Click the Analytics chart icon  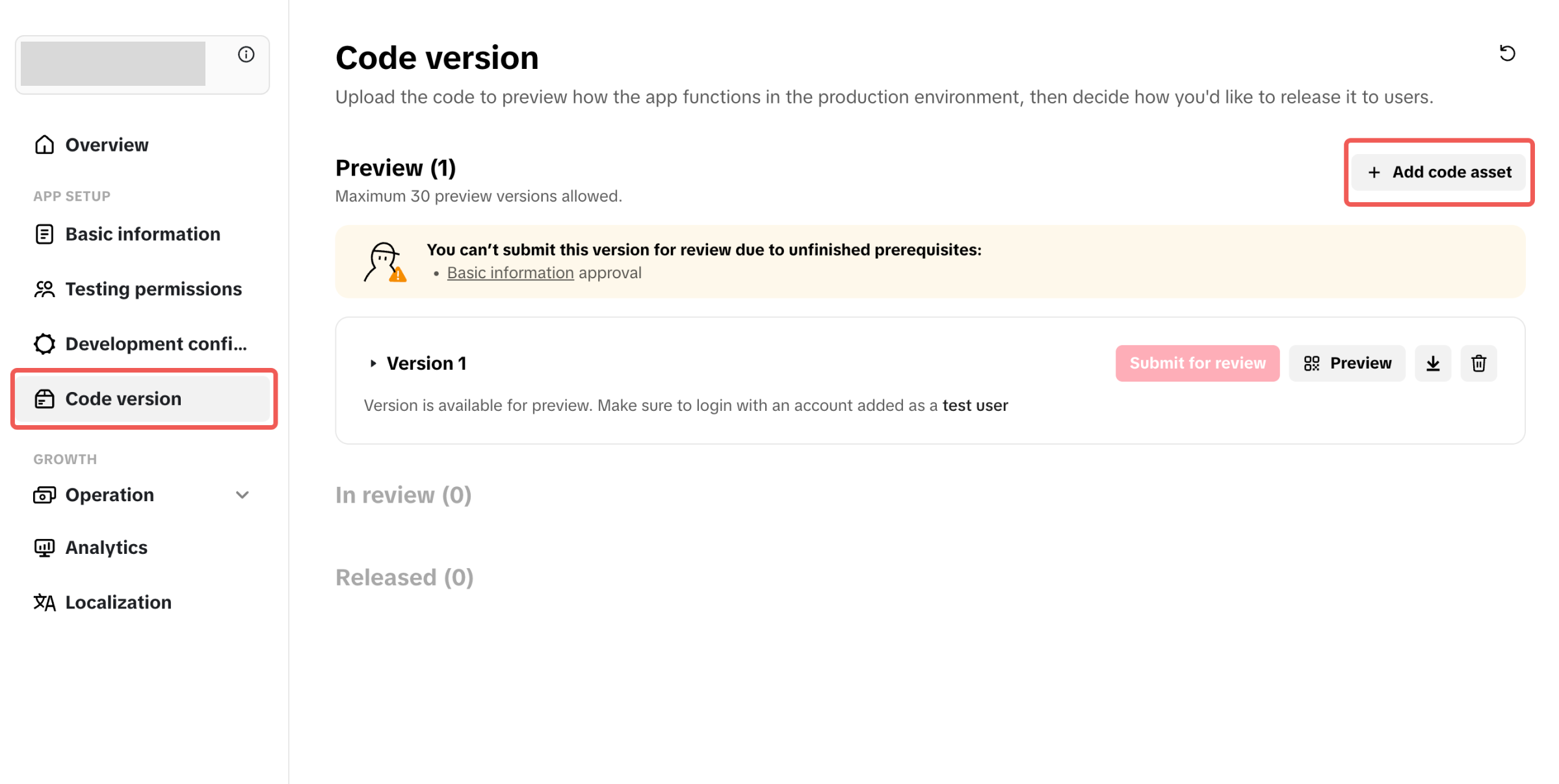(44, 548)
